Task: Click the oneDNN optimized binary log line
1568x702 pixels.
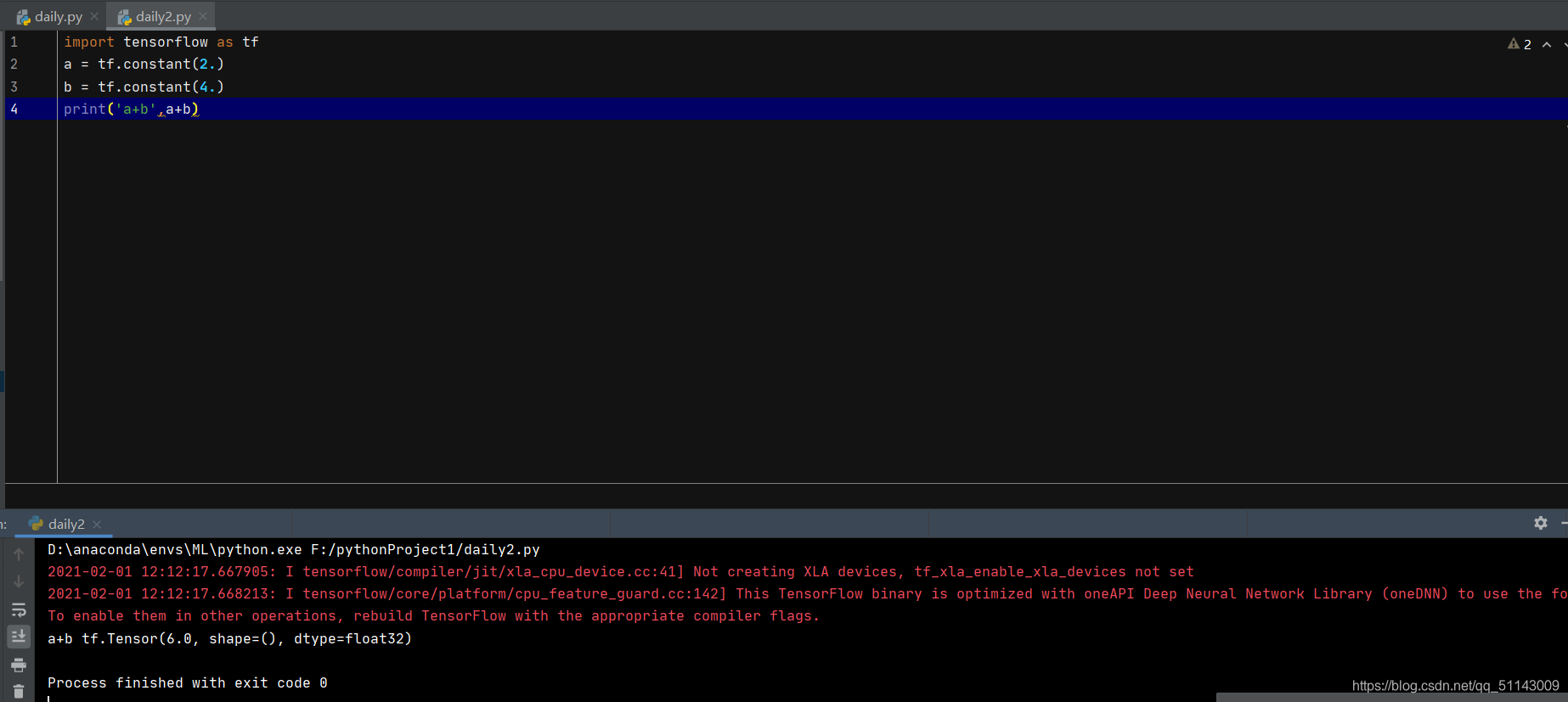Action: [807, 593]
